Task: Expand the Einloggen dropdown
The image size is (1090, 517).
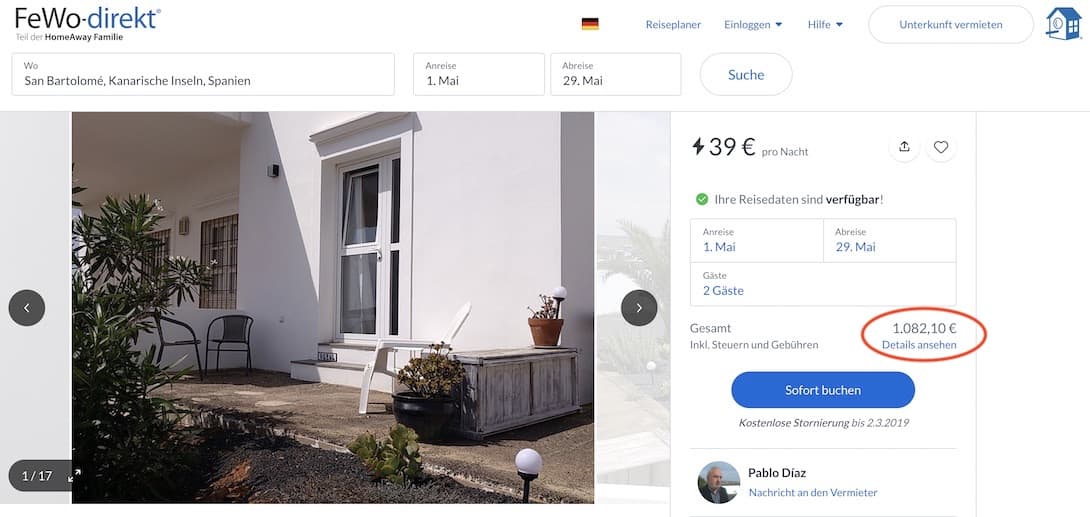Action: (753, 24)
